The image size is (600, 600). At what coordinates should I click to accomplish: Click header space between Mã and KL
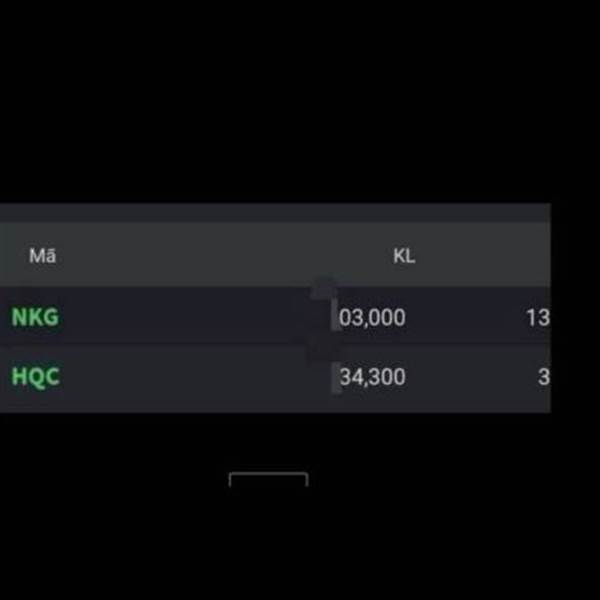coord(220,256)
